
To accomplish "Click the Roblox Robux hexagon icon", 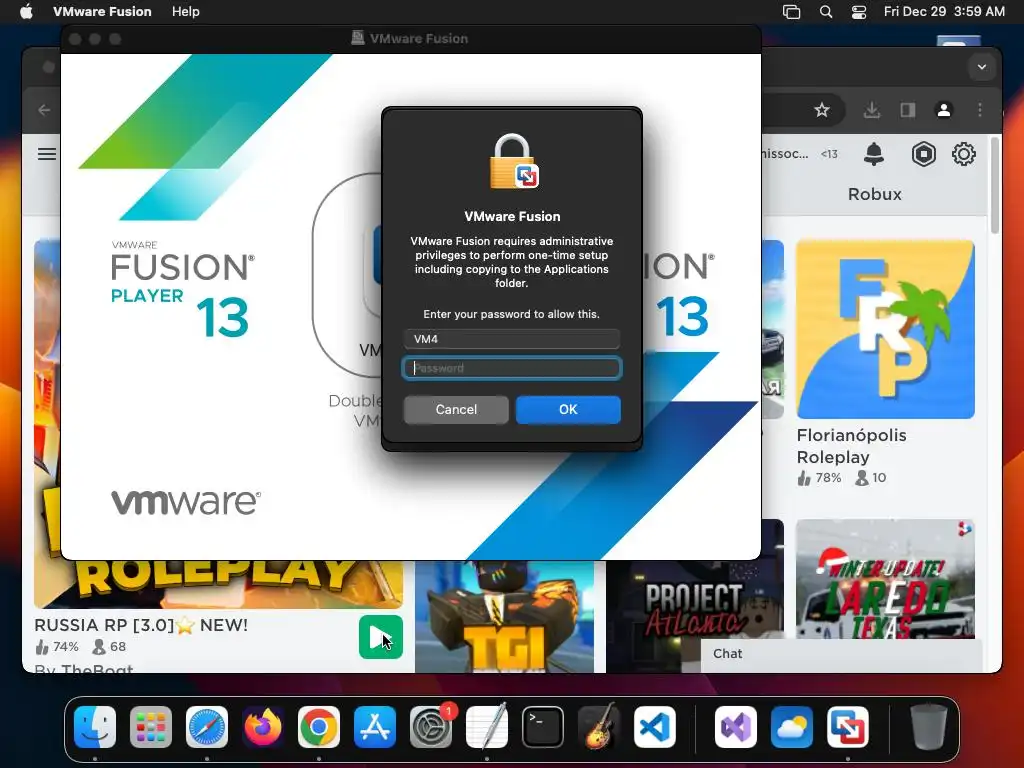I will pos(923,154).
